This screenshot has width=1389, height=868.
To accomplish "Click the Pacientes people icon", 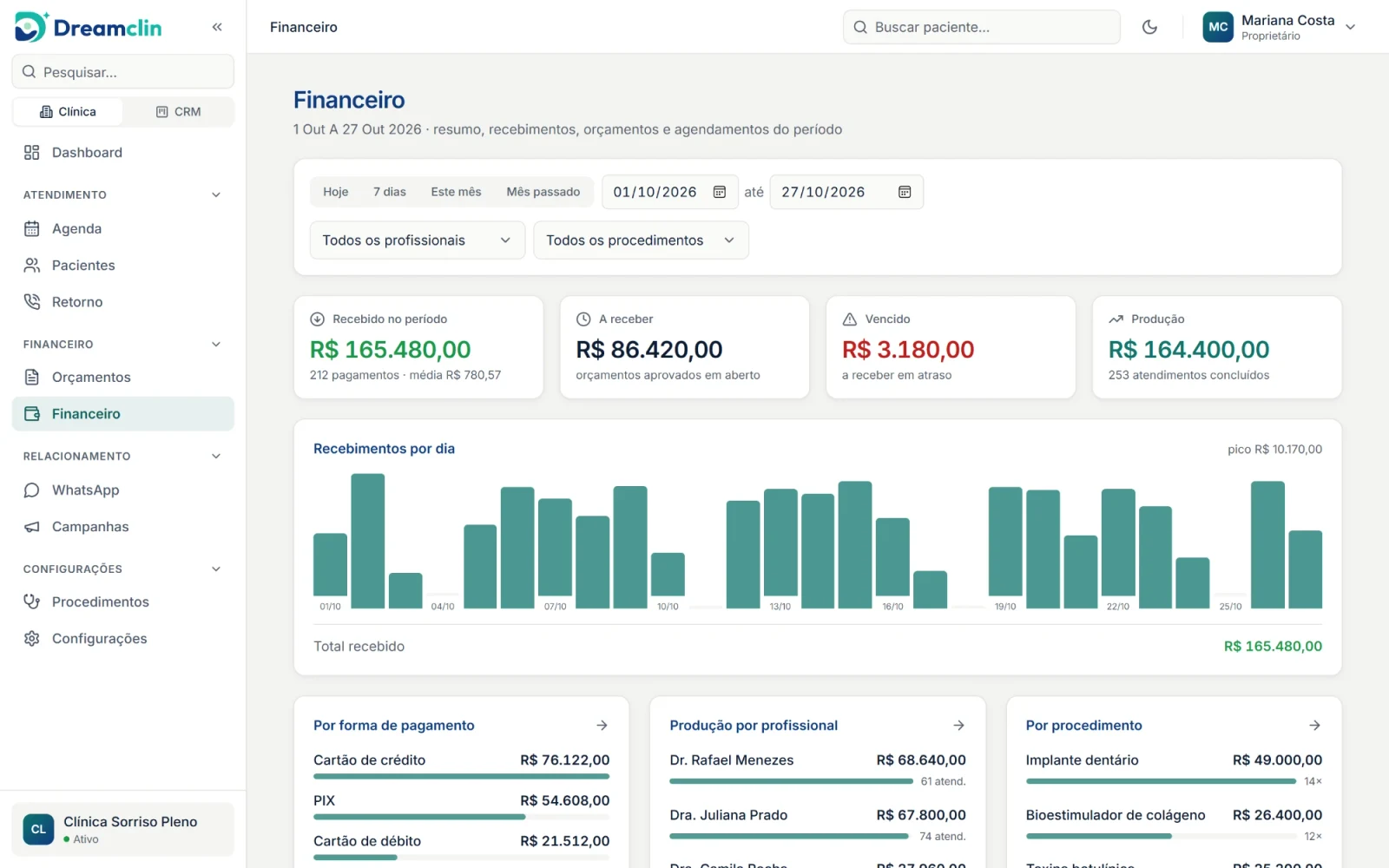I will 32,265.
